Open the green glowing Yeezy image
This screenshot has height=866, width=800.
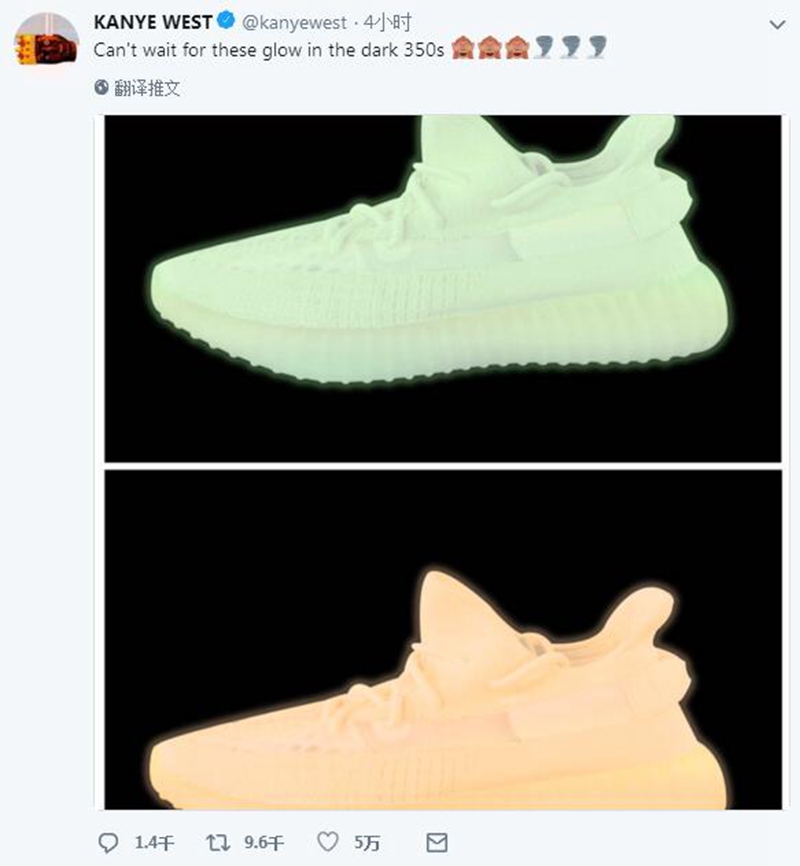(443, 288)
